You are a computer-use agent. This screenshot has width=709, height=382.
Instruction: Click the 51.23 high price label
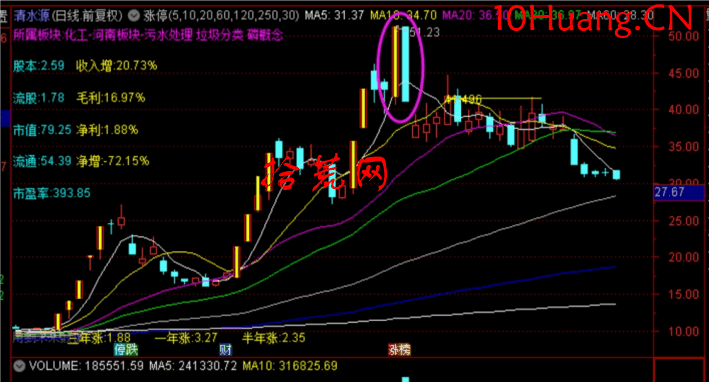tap(424, 33)
